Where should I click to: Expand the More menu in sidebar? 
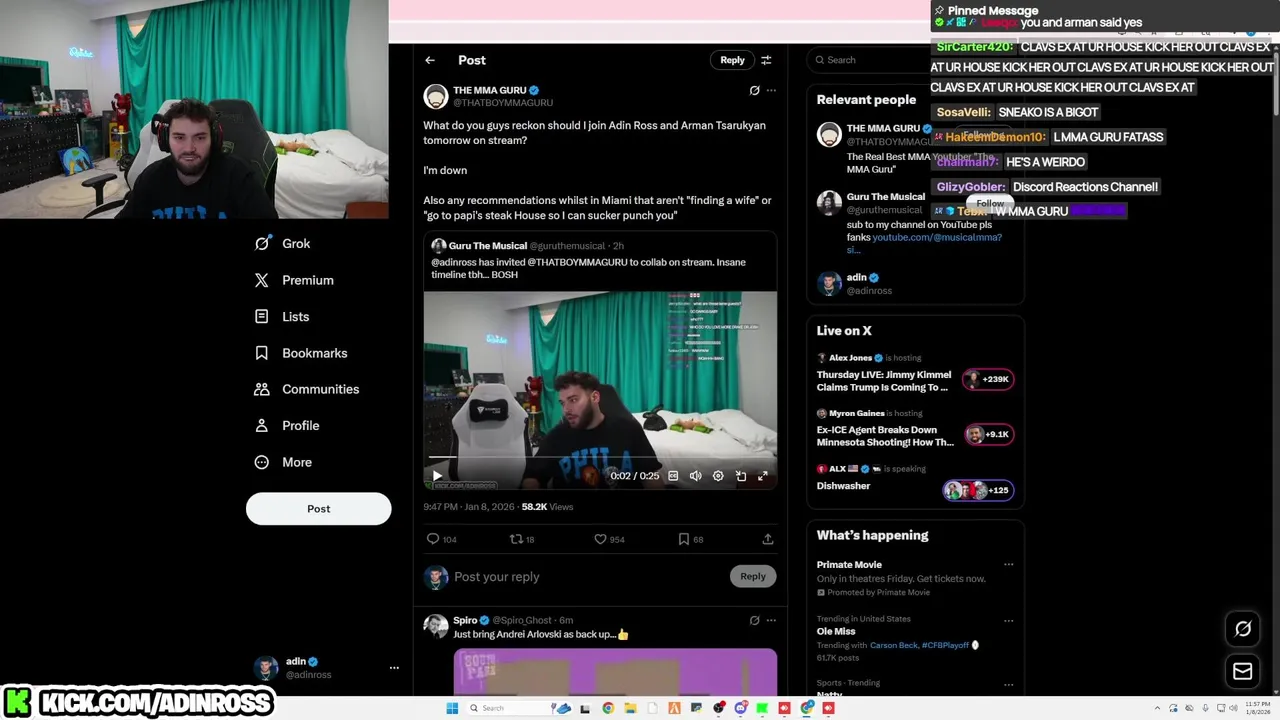[x=284, y=462]
